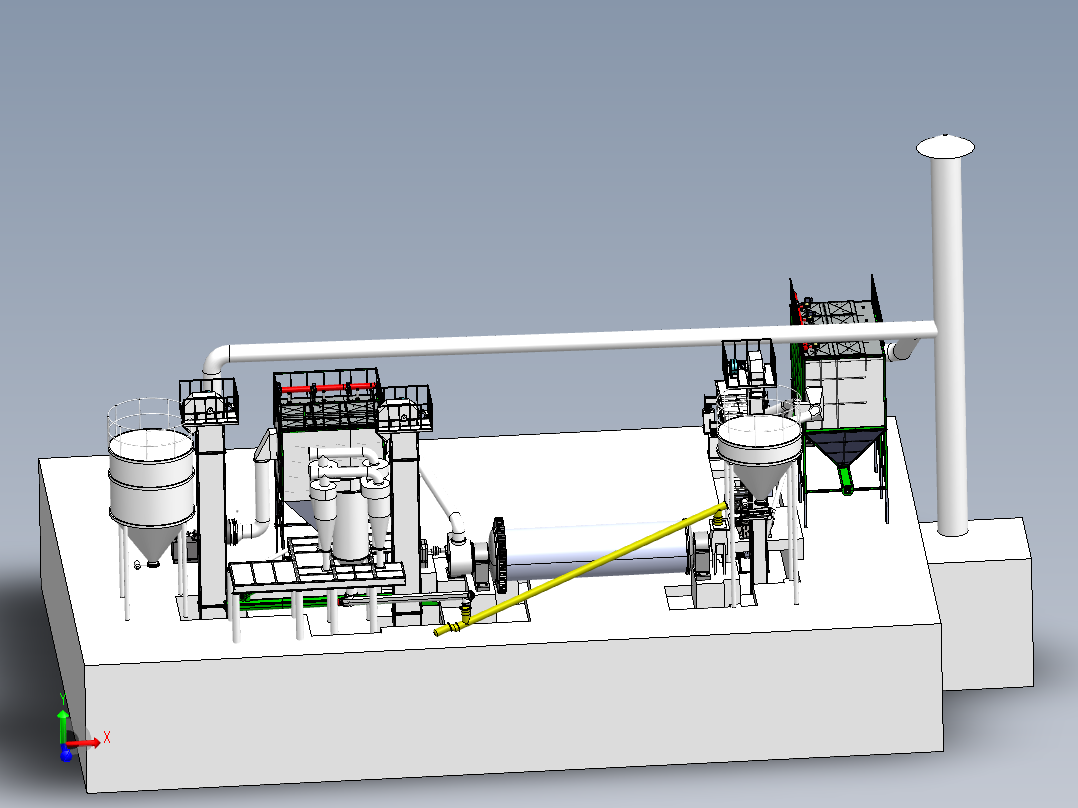This screenshot has width=1078, height=808.
Task: Click the green Y axis arrow of the triad
Action: (63, 725)
